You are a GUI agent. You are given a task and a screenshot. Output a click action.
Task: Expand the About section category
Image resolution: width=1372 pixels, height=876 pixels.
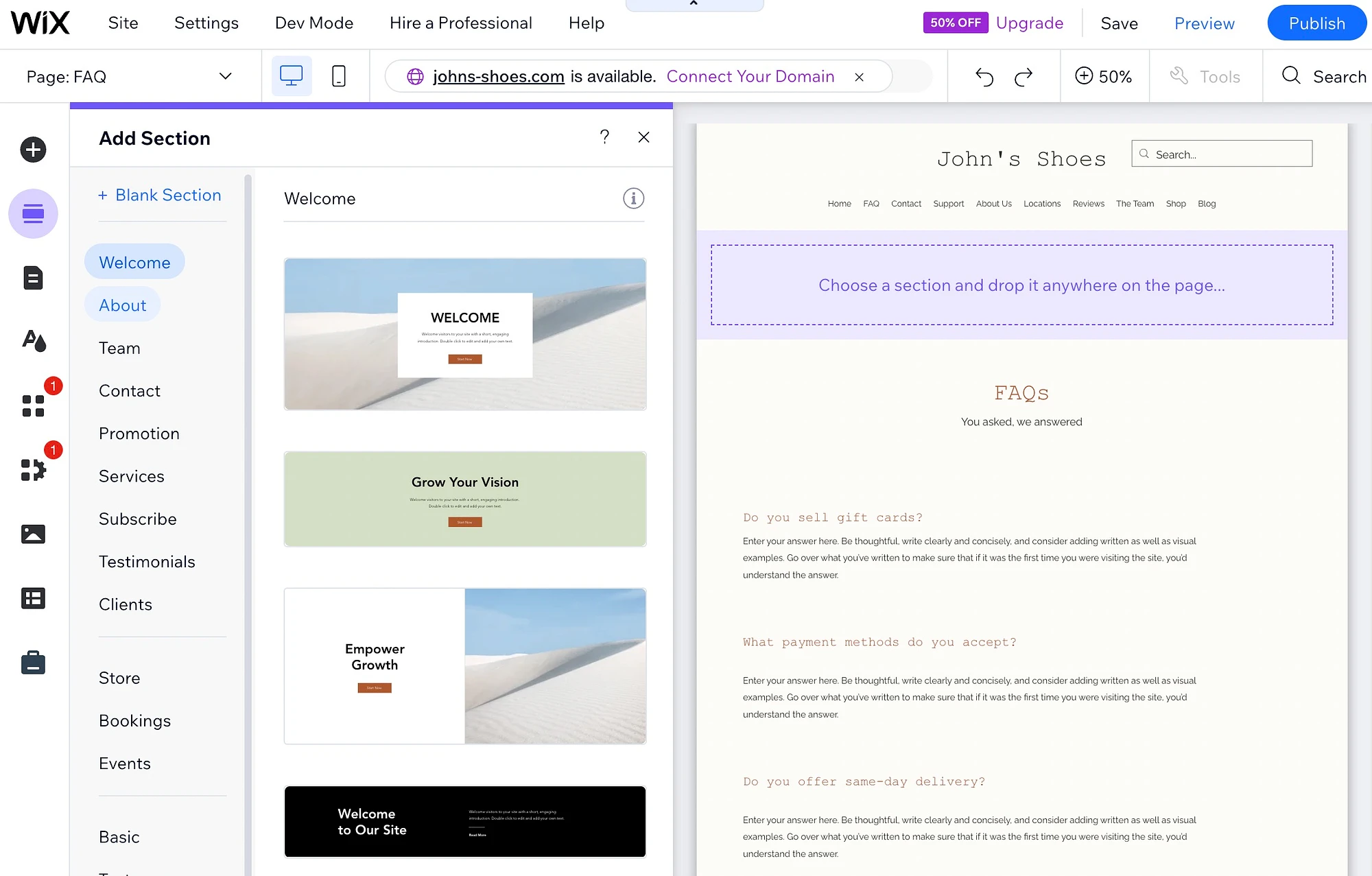(122, 305)
